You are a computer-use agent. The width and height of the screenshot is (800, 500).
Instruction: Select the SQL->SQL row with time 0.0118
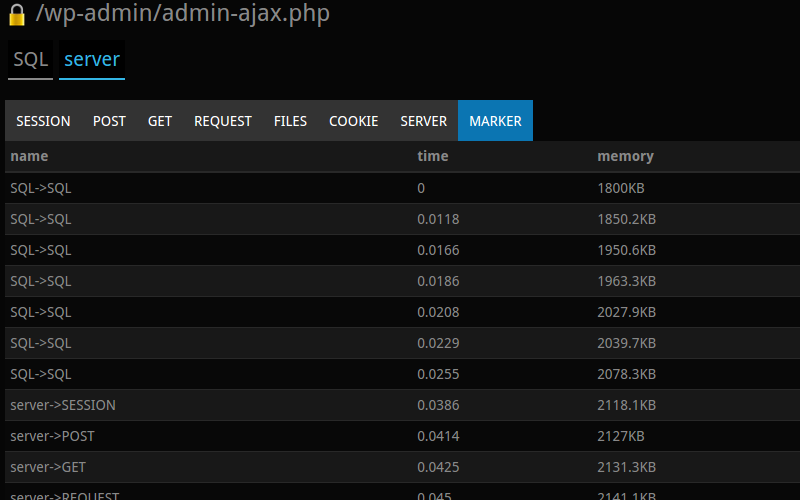click(403, 219)
